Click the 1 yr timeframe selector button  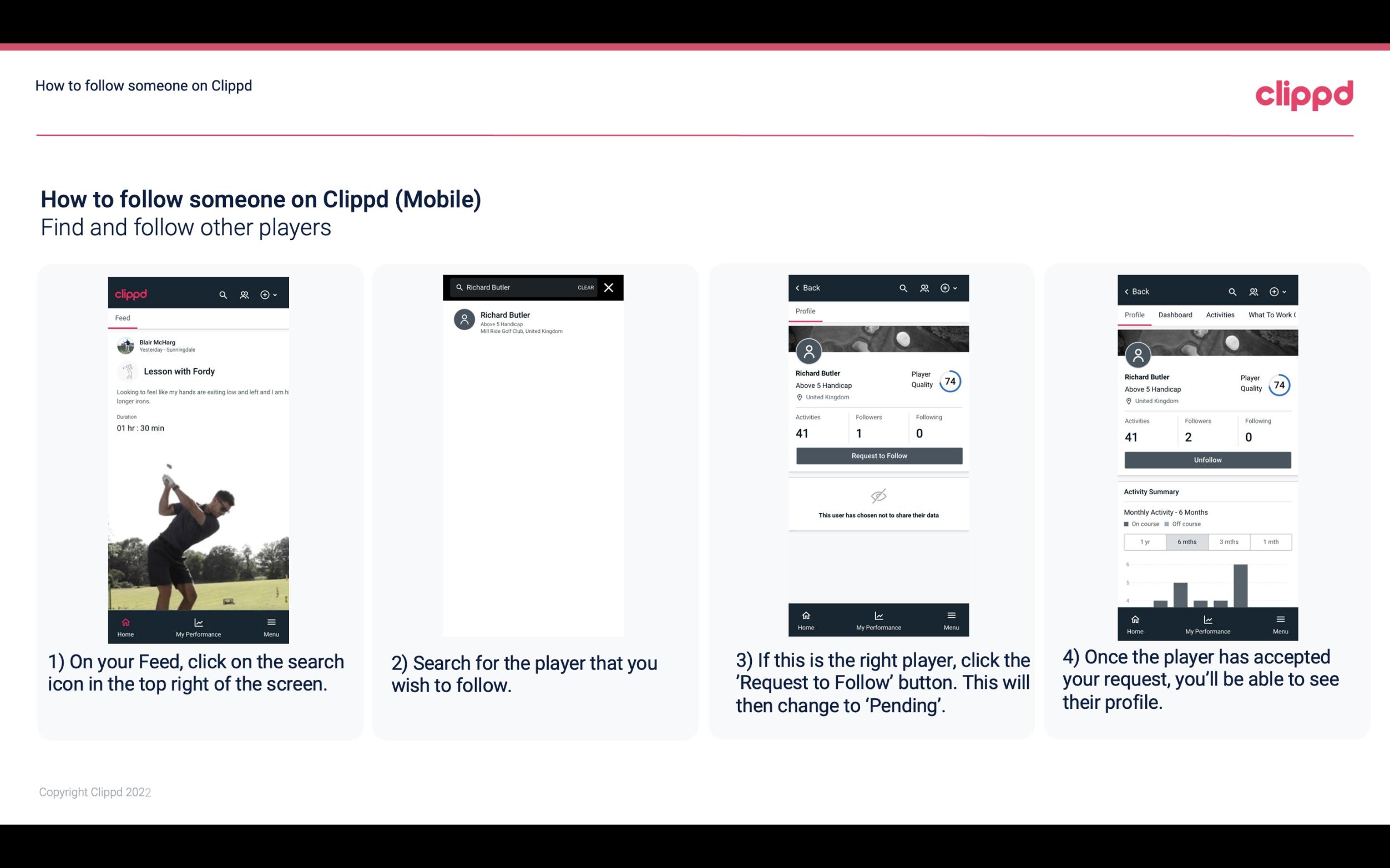1144,541
